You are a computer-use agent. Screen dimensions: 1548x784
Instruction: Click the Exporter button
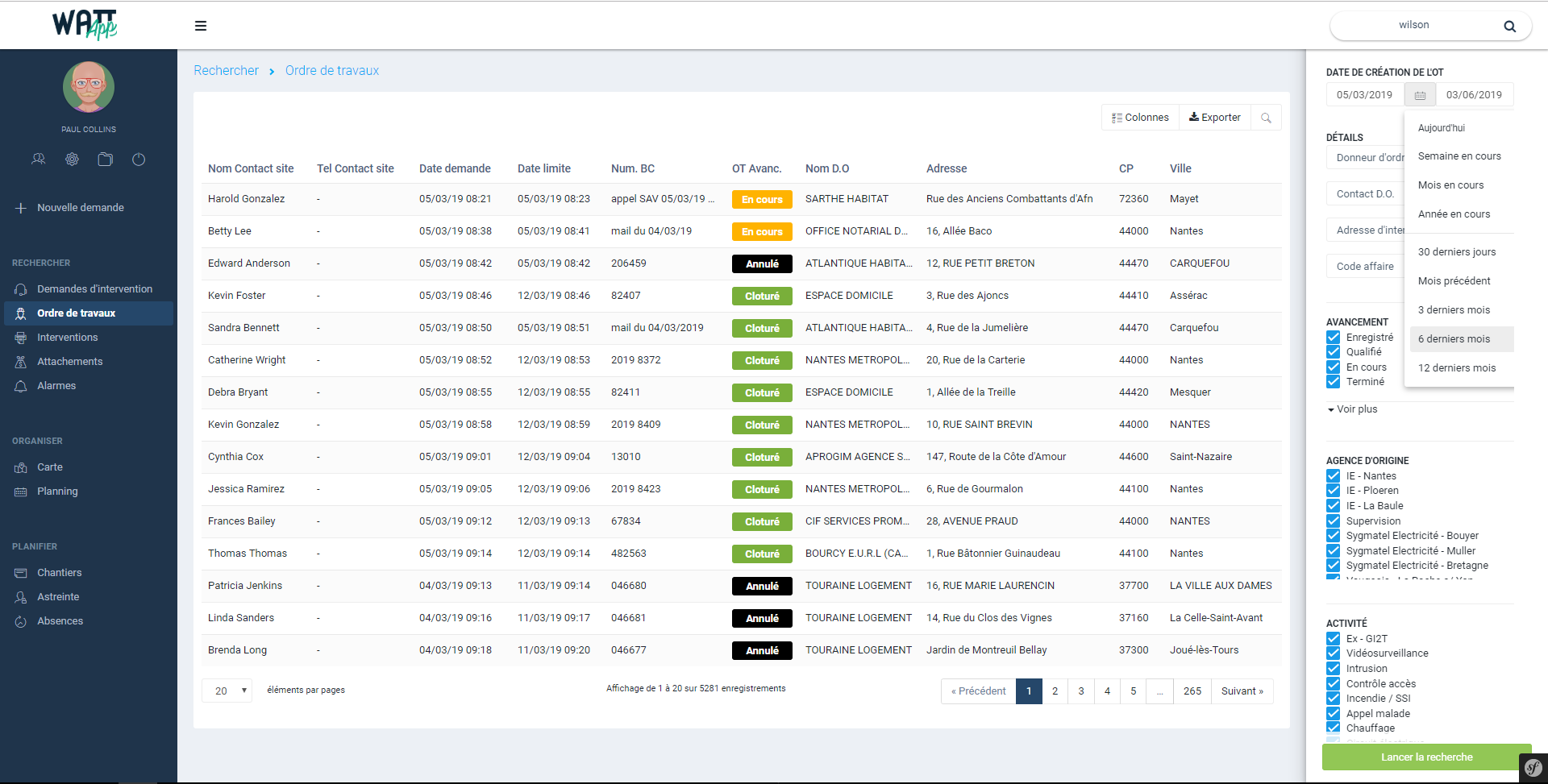click(1214, 118)
